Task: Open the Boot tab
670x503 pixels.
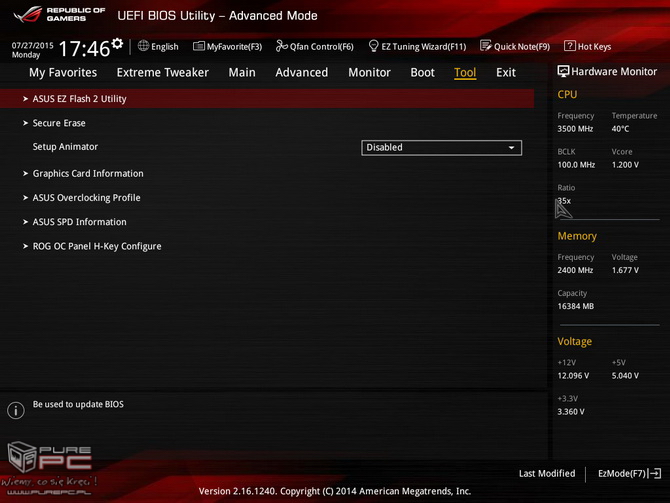Action: pyautogui.click(x=423, y=73)
